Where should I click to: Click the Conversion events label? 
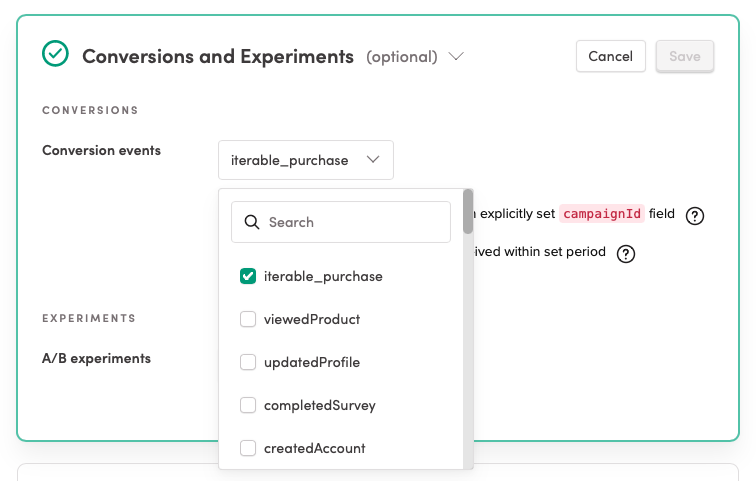(x=101, y=150)
